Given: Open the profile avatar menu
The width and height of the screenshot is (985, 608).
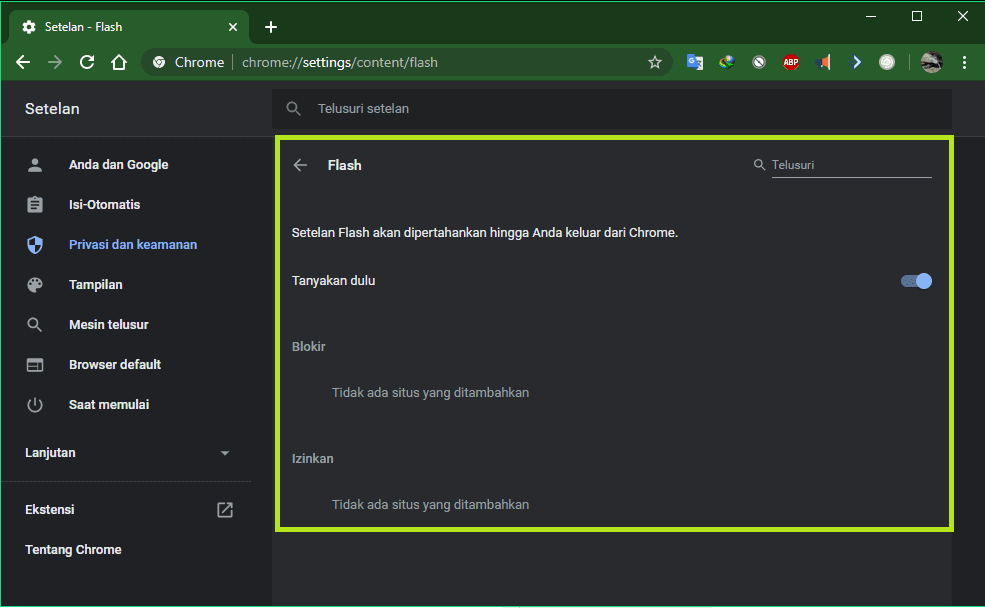Looking at the screenshot, I should point(932,62).
